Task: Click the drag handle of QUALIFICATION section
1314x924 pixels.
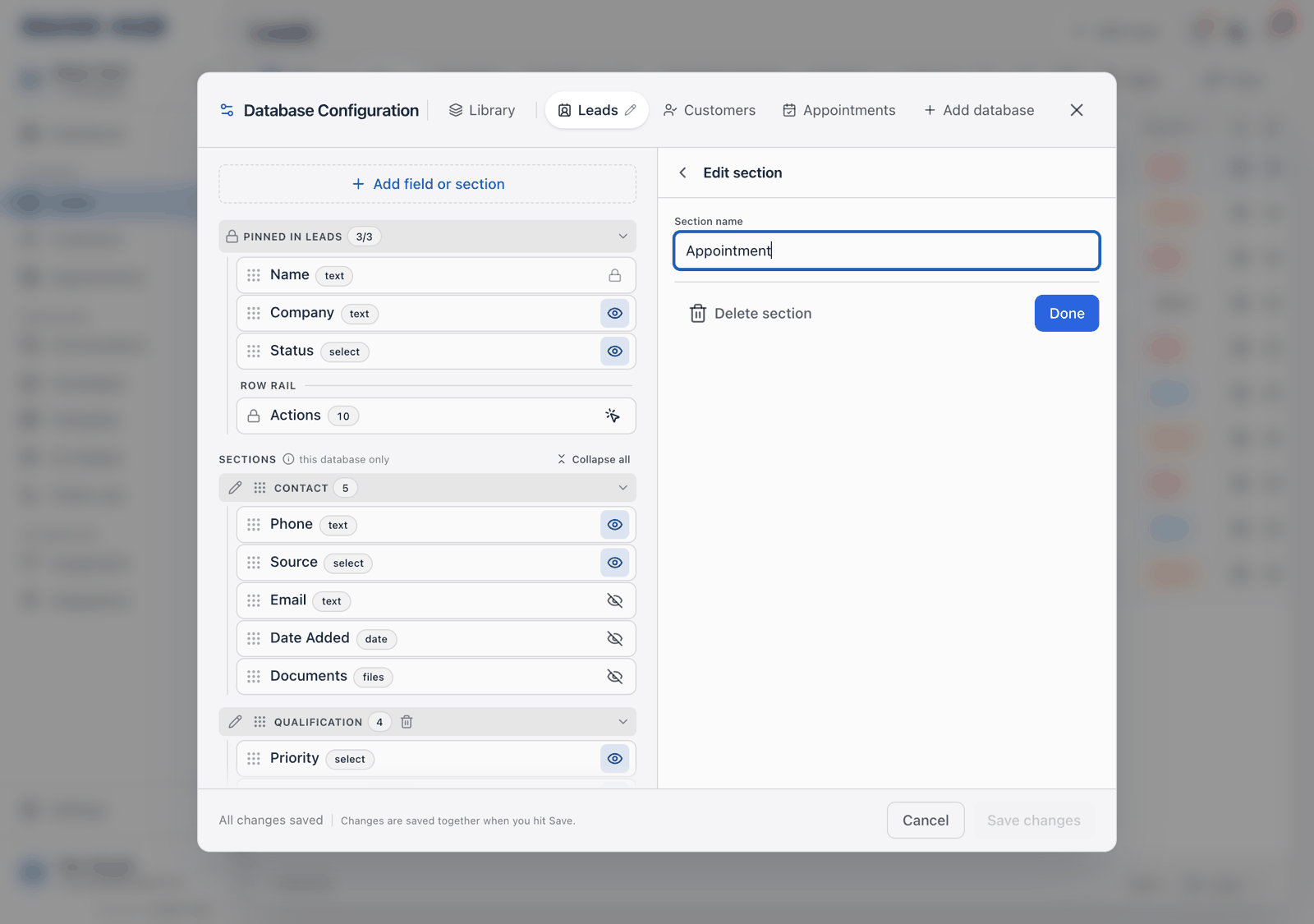Action: [x=260, y=722]
